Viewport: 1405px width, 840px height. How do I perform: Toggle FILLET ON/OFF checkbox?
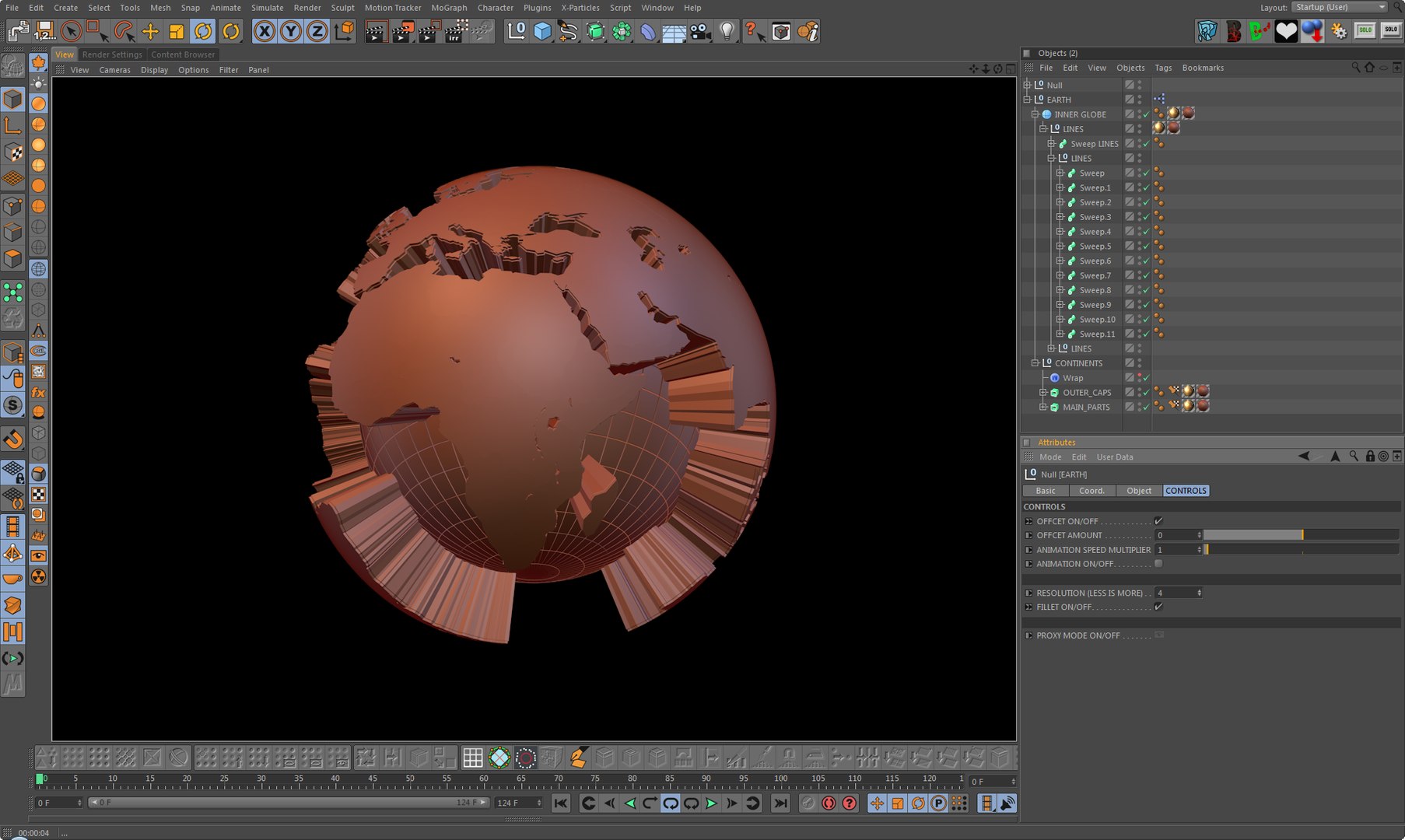(x=1158, y=607)
